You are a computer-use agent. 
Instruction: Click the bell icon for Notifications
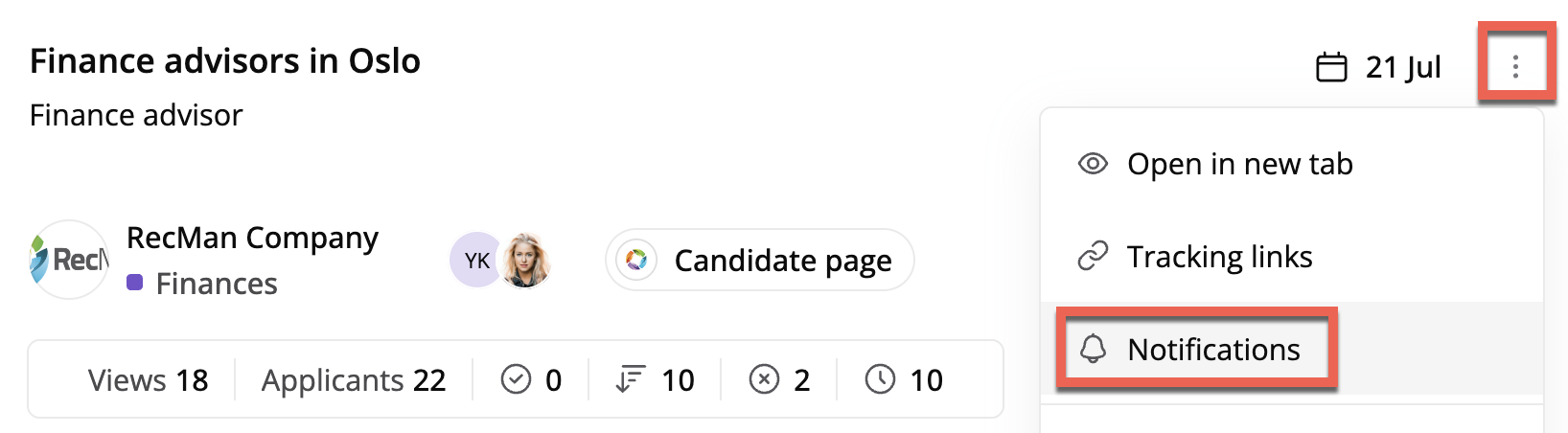[x=1093, y=349]
